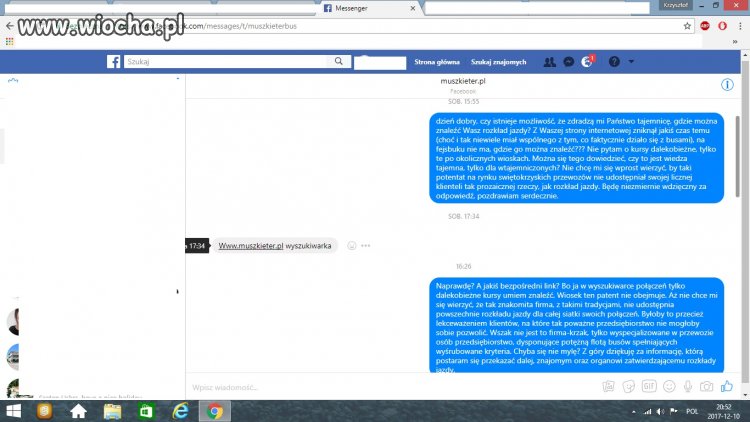Open emoji picker in composer
This screenshot has height=422, width=750.
[669, 387]
